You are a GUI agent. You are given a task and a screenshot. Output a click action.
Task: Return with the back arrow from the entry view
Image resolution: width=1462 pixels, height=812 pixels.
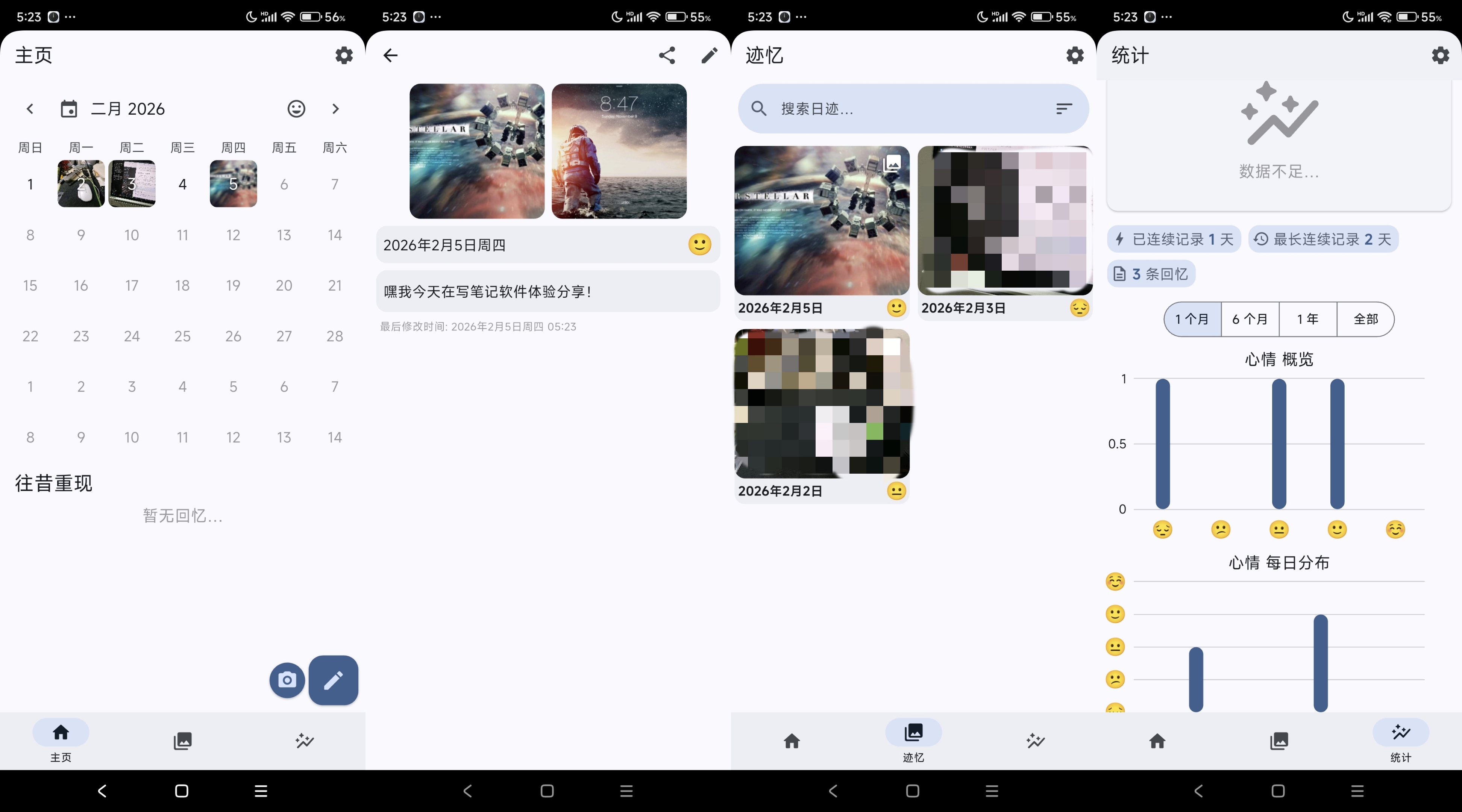(x=390, y=55)
